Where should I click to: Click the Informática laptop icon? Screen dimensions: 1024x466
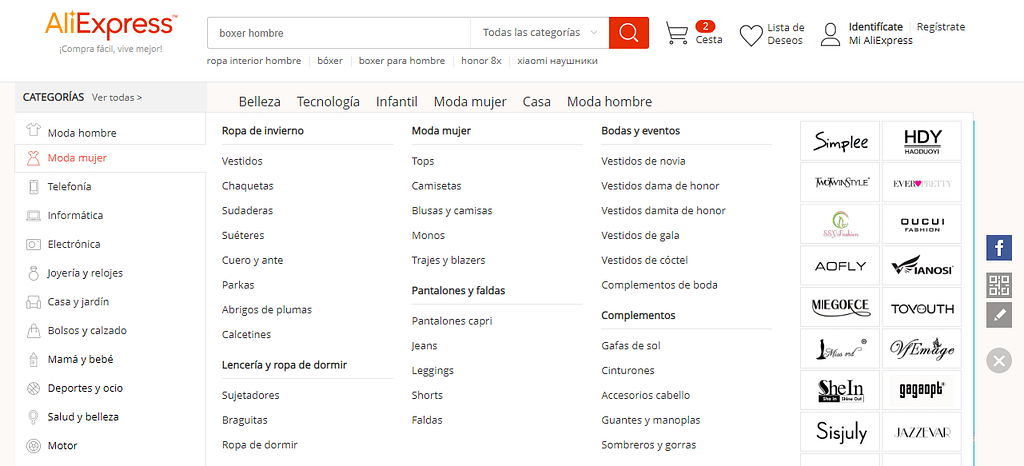[33, 215]
